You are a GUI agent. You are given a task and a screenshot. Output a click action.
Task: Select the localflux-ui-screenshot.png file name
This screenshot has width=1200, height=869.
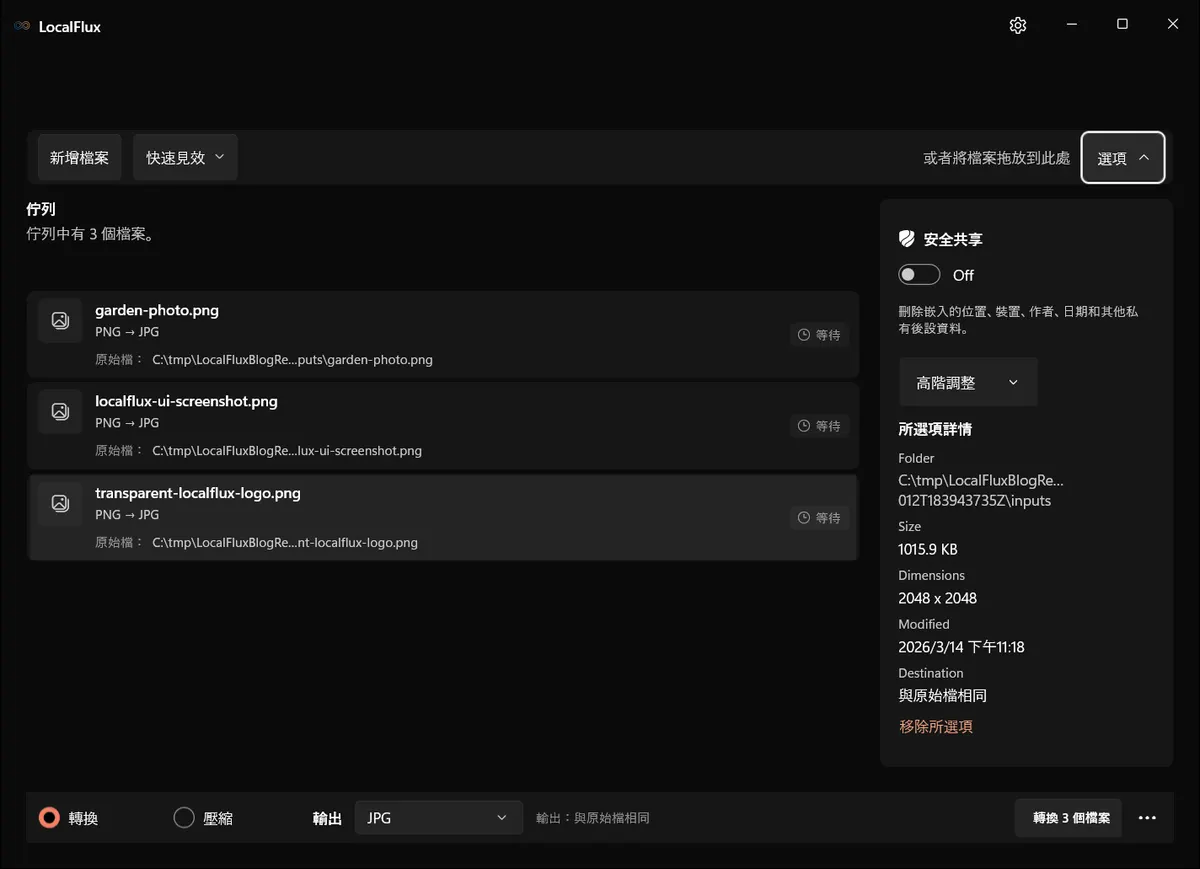click(186, 401)
